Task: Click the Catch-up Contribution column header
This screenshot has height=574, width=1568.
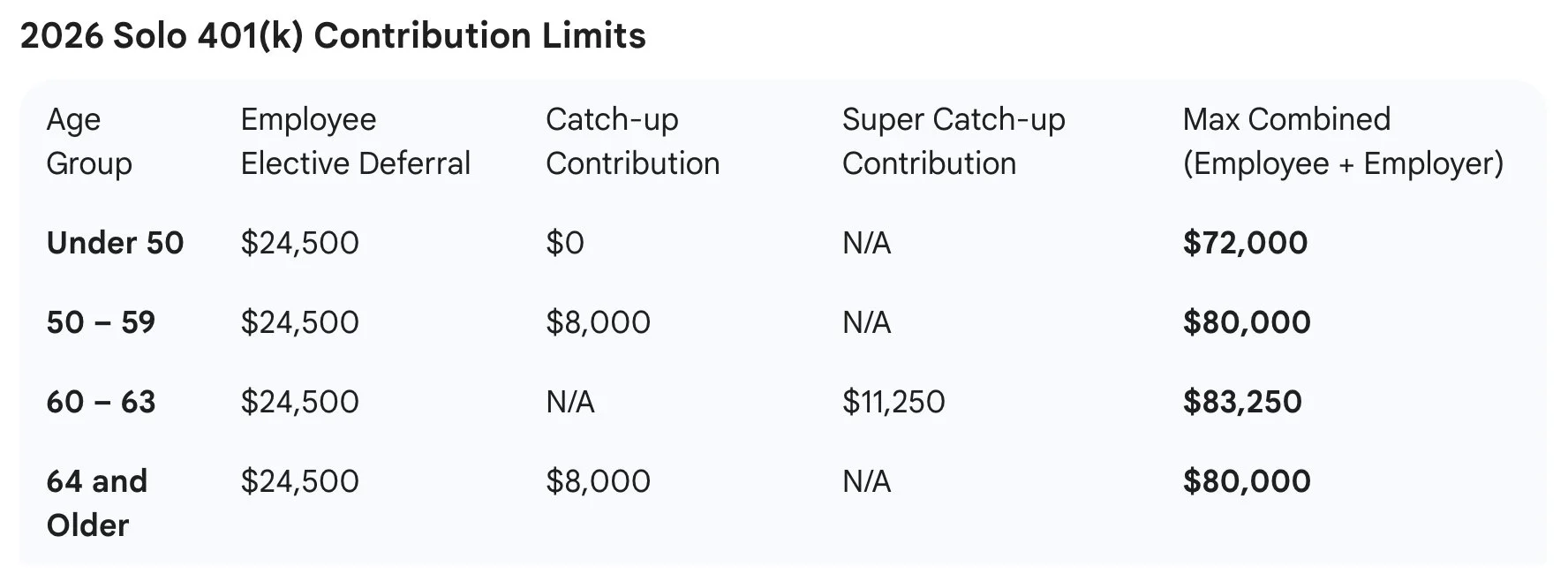Action: pyautogui.click(x=632, y=141)
